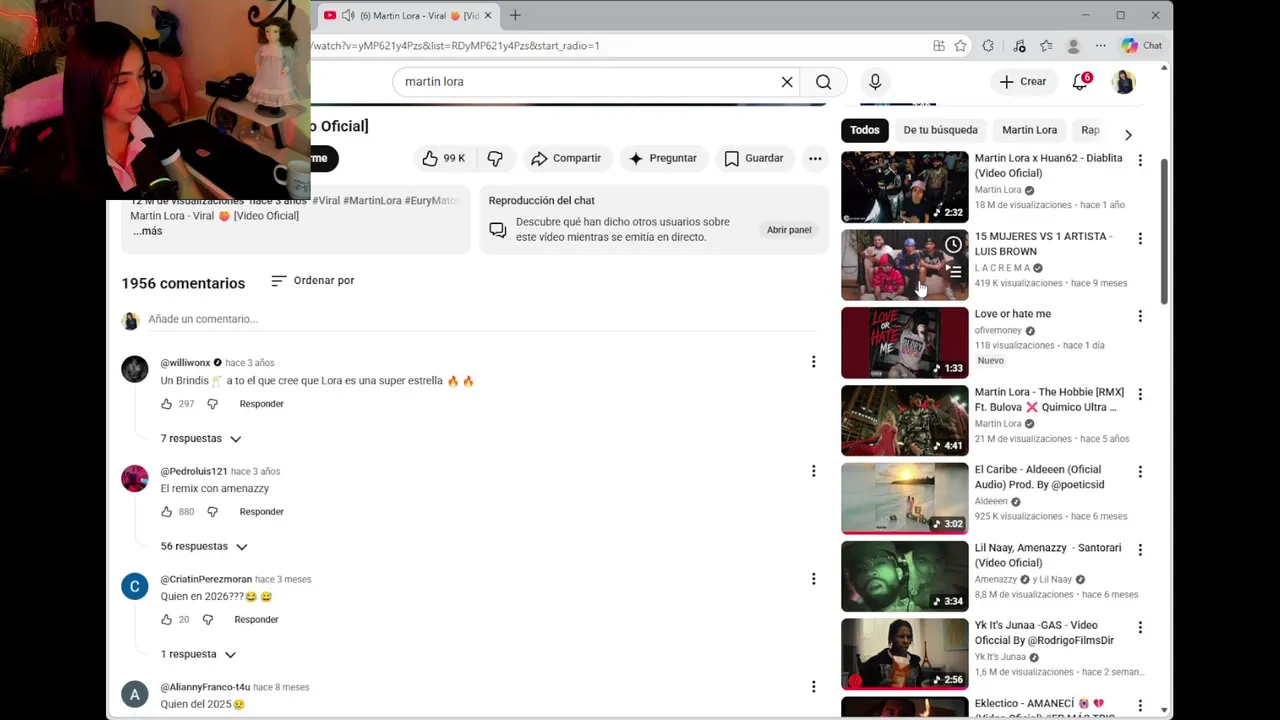The image size is (1280, 720).
Task: Open the account avatar menu
Action: [1124, 82]
